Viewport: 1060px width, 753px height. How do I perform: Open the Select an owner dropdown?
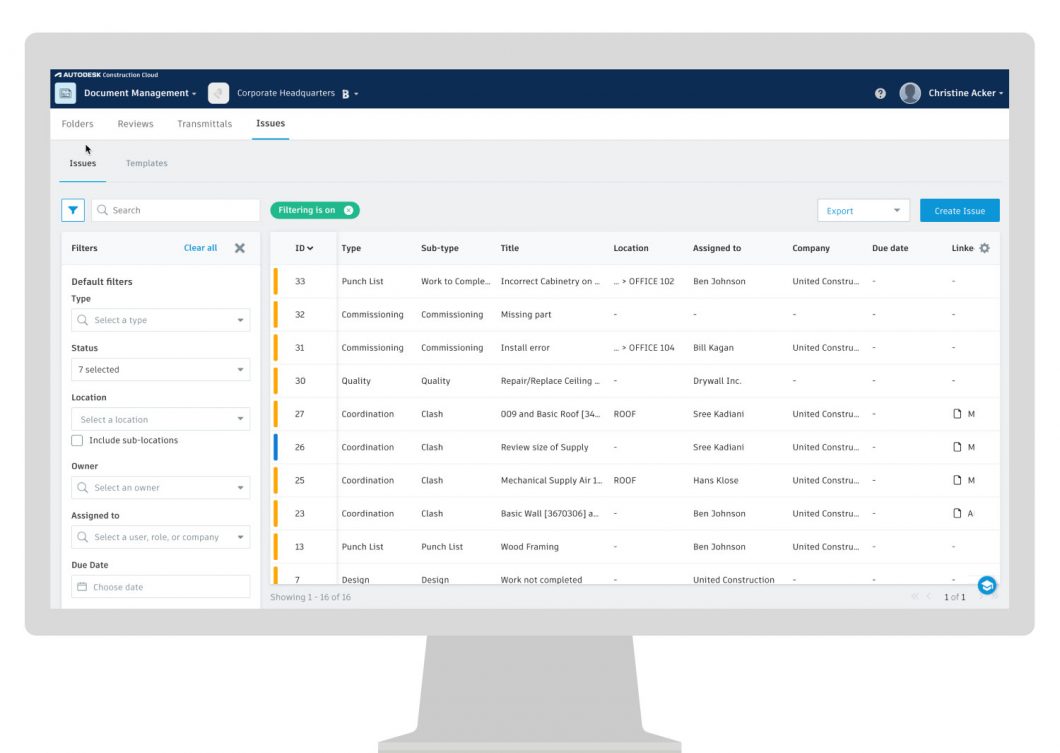160,487
